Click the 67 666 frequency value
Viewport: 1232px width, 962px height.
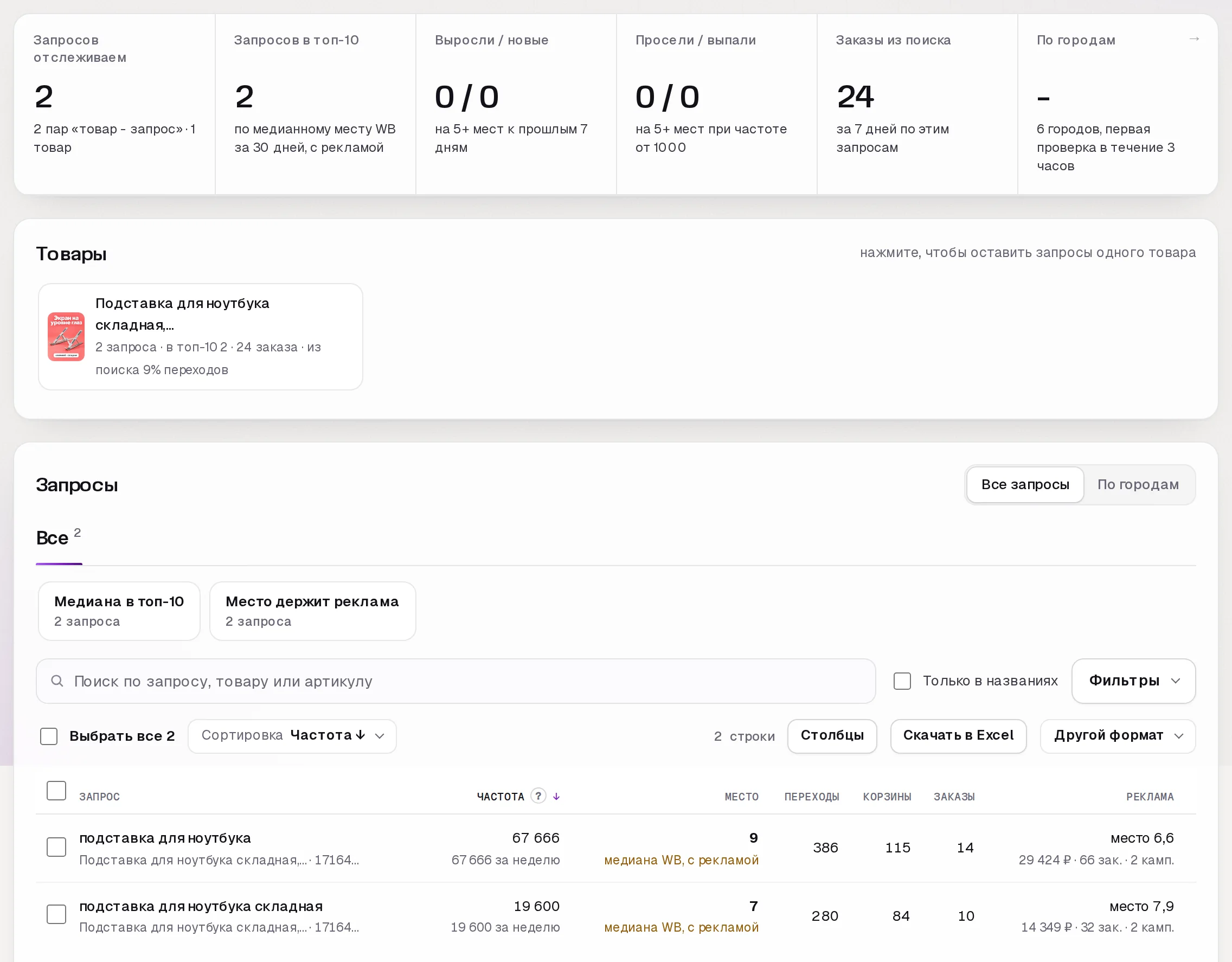point(535,838)
